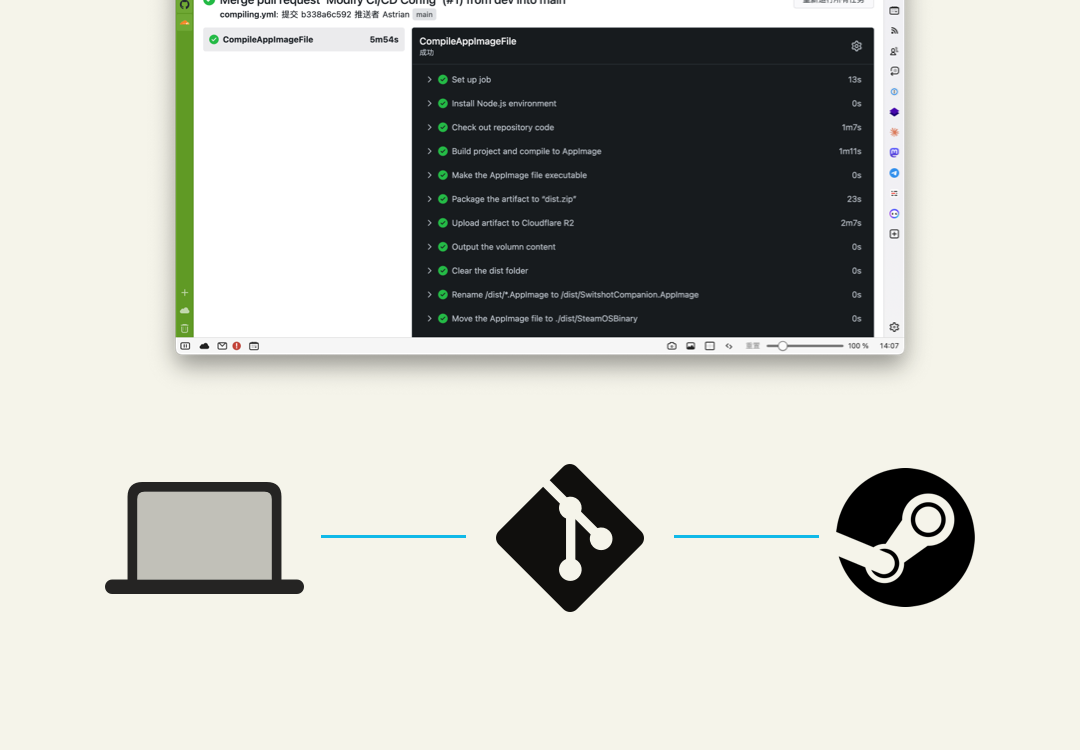The width and height of the screenshot is (1080, 750).
Task: Open the calendar icon in status bar
Action: [254, 346]
